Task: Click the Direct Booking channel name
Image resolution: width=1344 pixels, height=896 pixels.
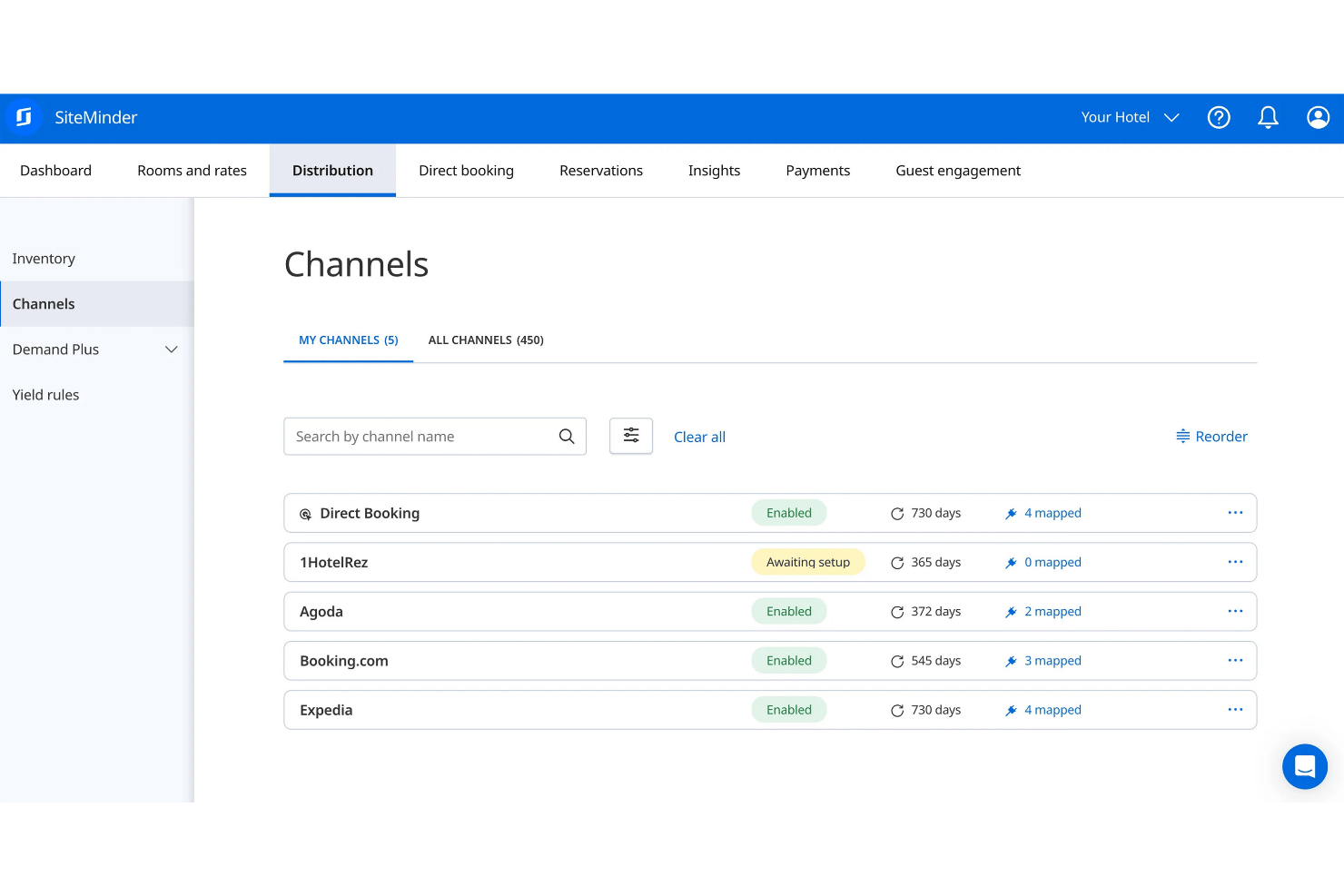Action: pyautogui.click(x=370, y=513)
